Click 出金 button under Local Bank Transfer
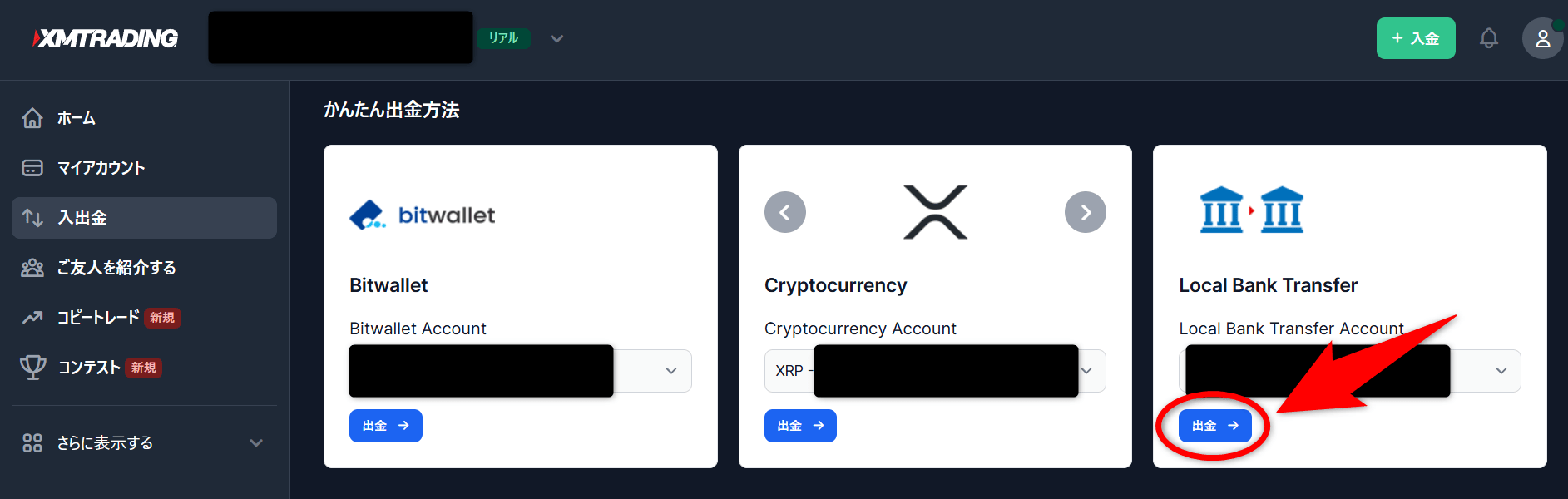 click(1215, 426)
